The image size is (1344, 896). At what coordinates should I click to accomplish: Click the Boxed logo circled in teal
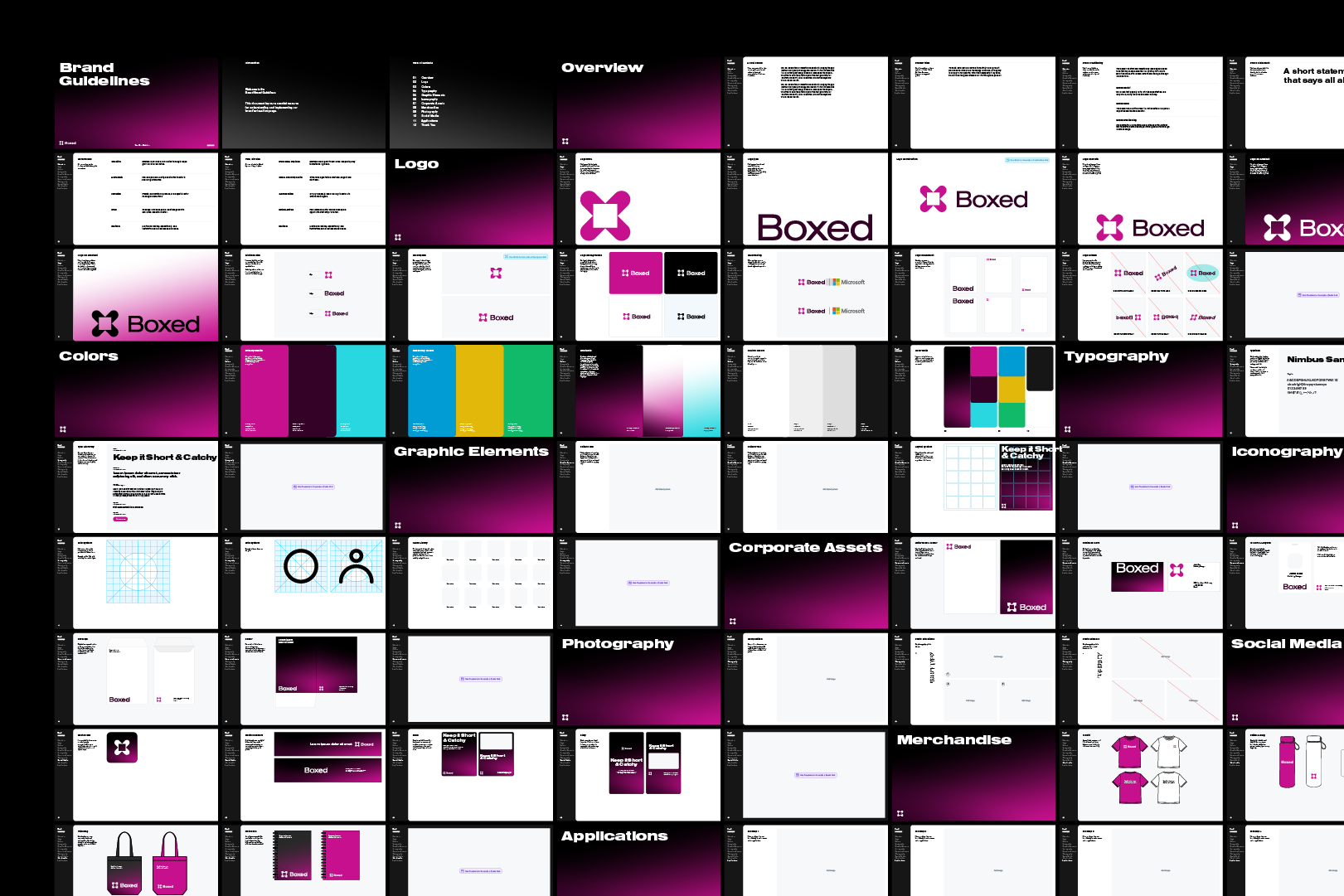click(x=1203, y=273)
